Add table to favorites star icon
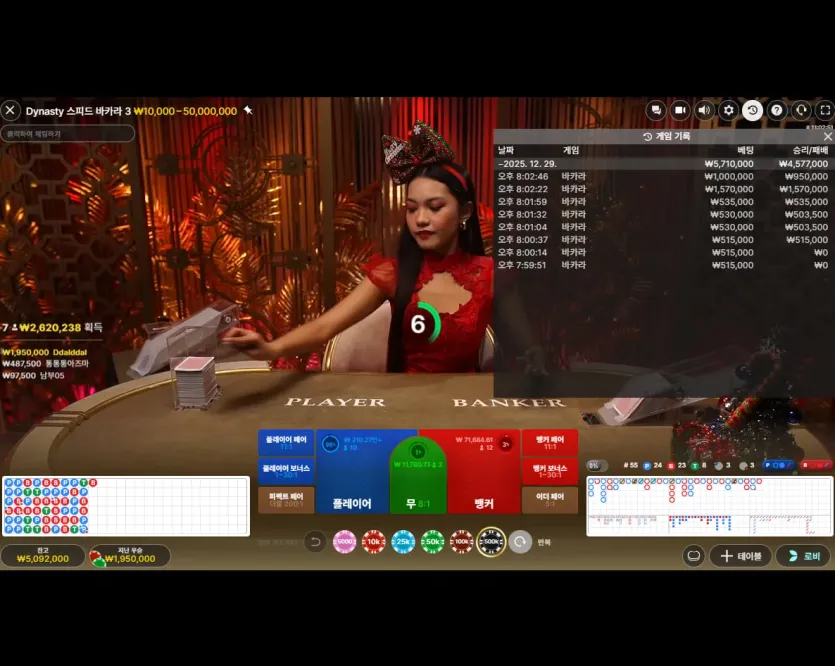This screenshot has height=666, width=835. point(248,110)
